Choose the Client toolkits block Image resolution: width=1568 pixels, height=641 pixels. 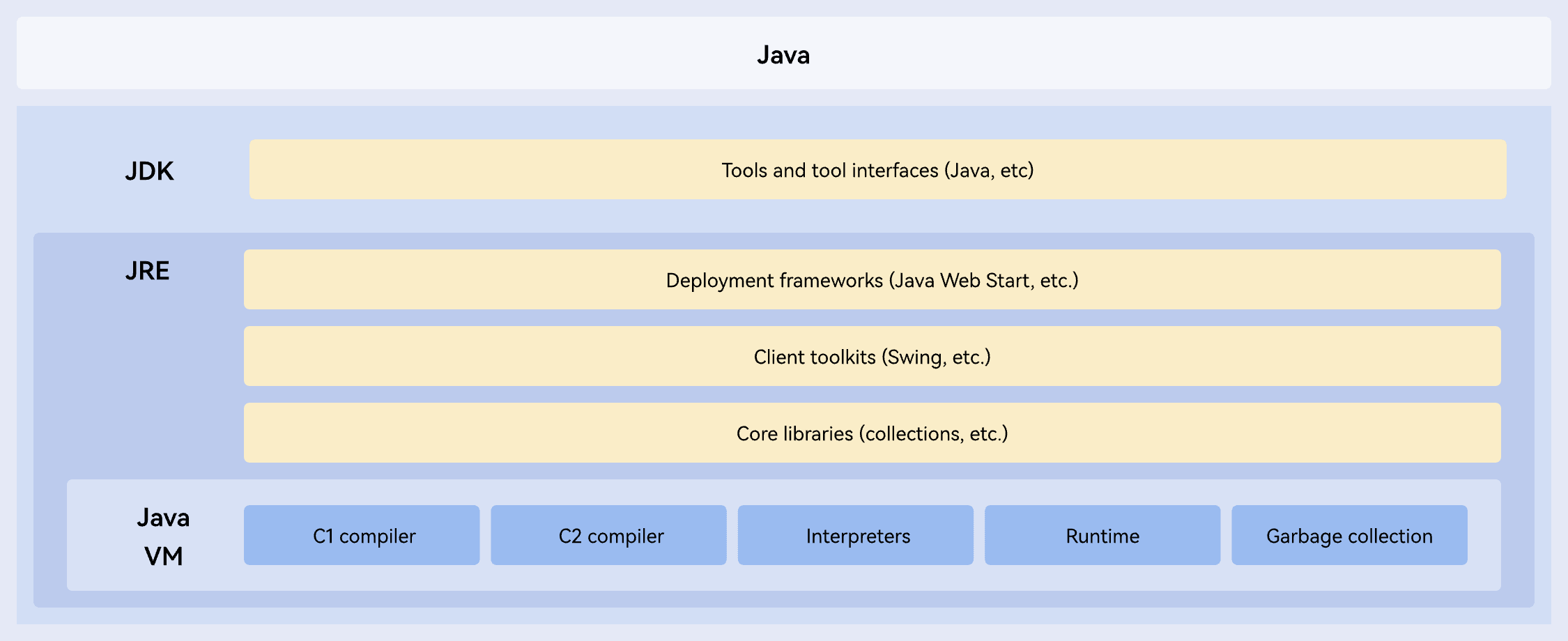[x=872, y=357]
